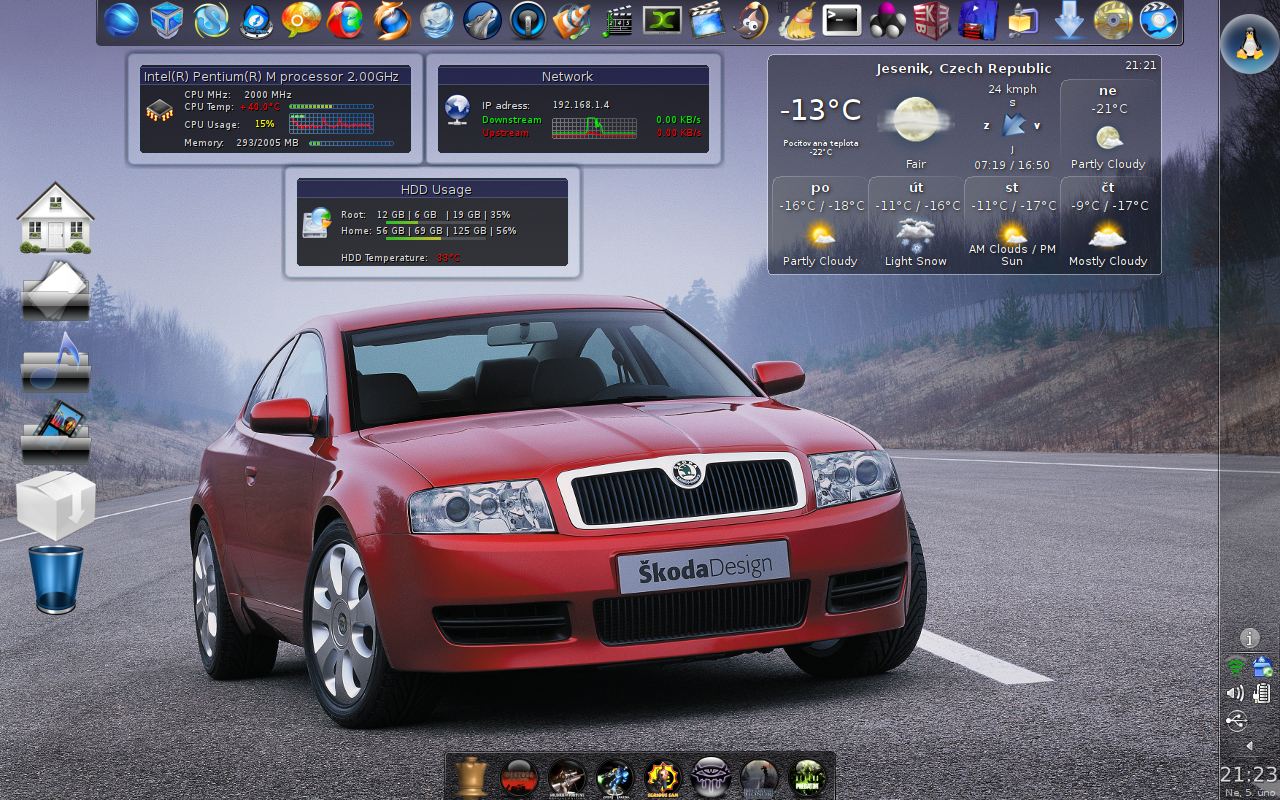Image resolution: width=1280 pixels, height=800 pixels.
Task: Click the volume speaker tray icon
Action: click(x=1236, y=693)
